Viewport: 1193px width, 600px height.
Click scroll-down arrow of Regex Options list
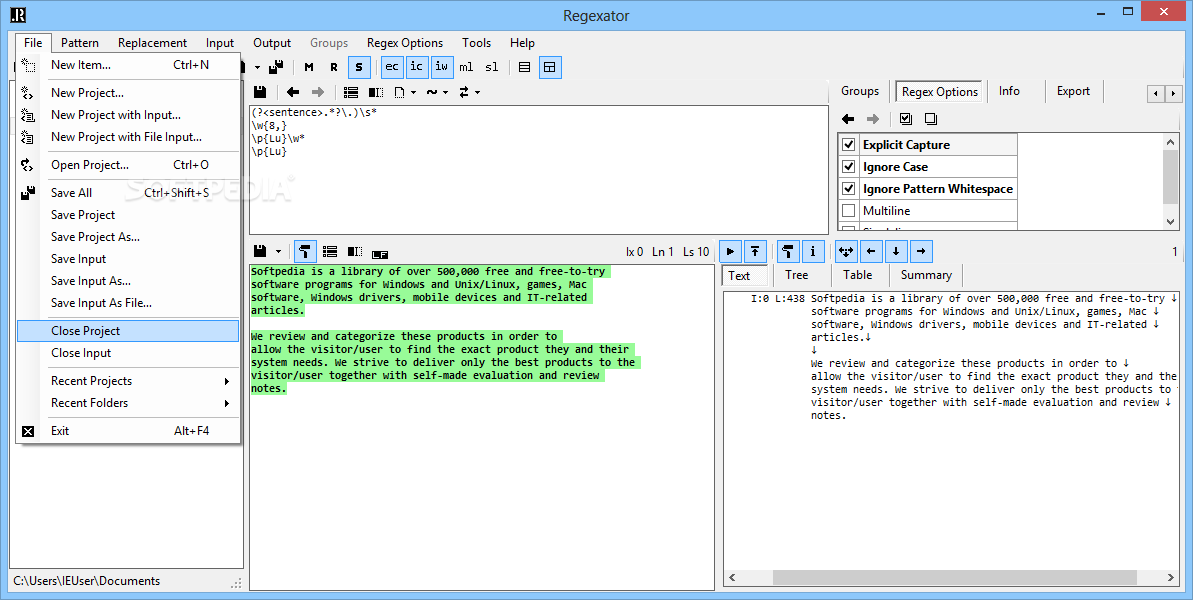[1171, 222]
